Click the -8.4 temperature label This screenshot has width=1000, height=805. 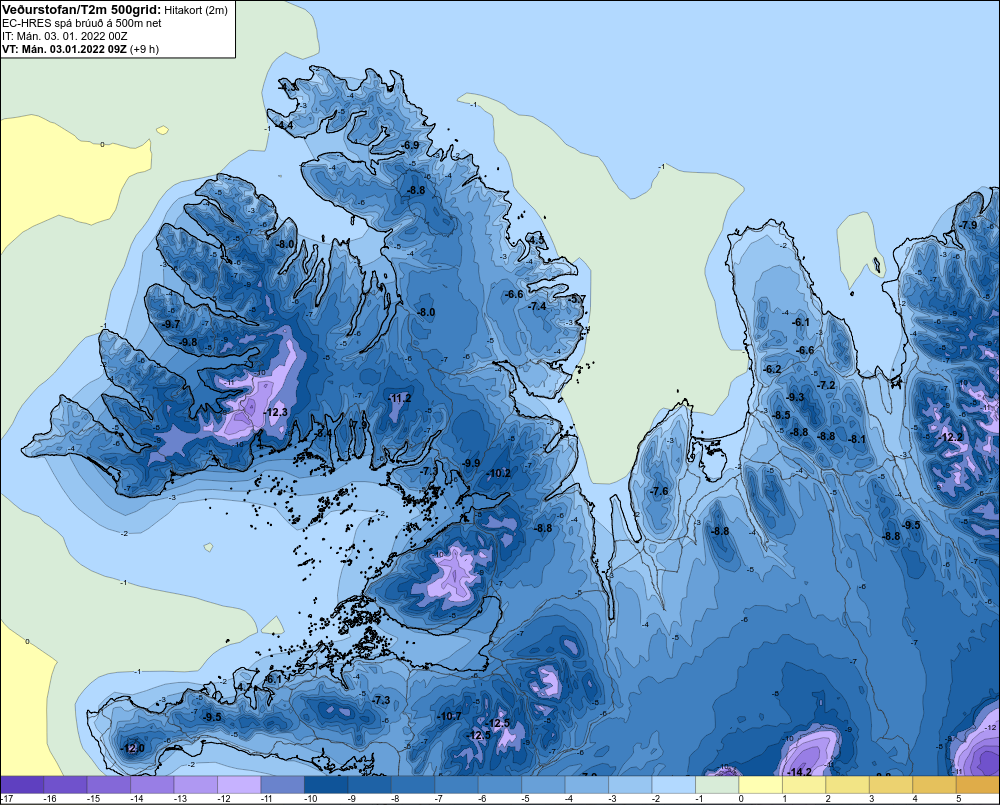323,434
